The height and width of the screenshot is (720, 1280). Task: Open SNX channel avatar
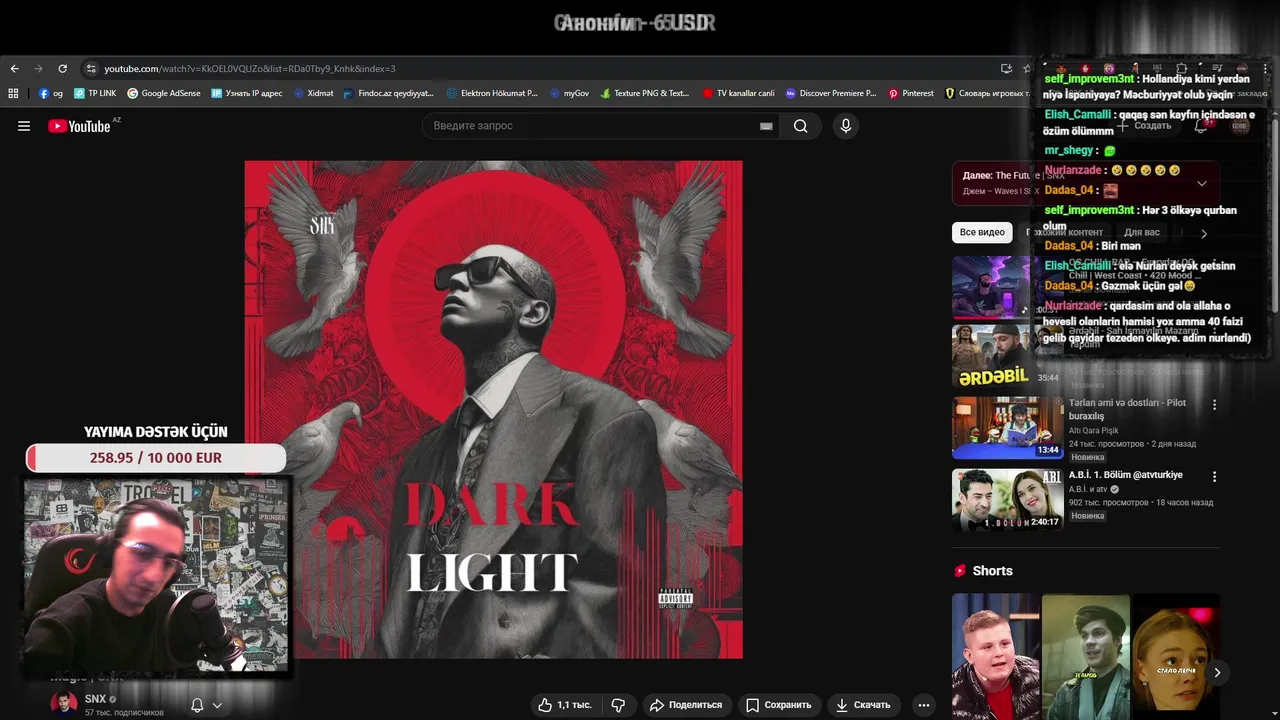[x=64, y=704]
